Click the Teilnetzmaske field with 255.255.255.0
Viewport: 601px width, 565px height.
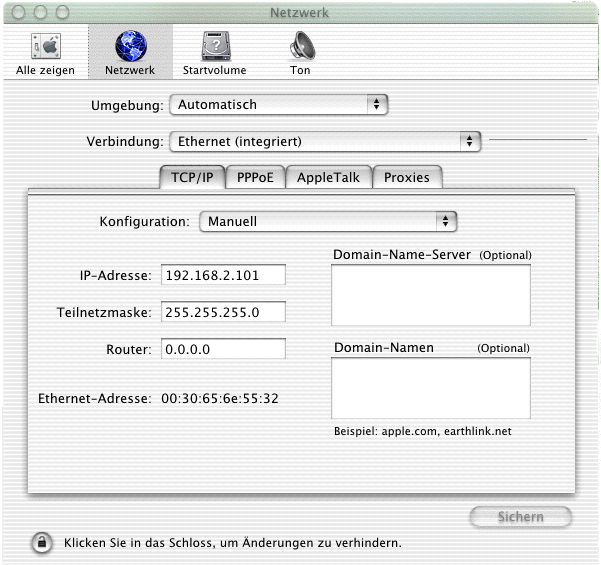223,312
